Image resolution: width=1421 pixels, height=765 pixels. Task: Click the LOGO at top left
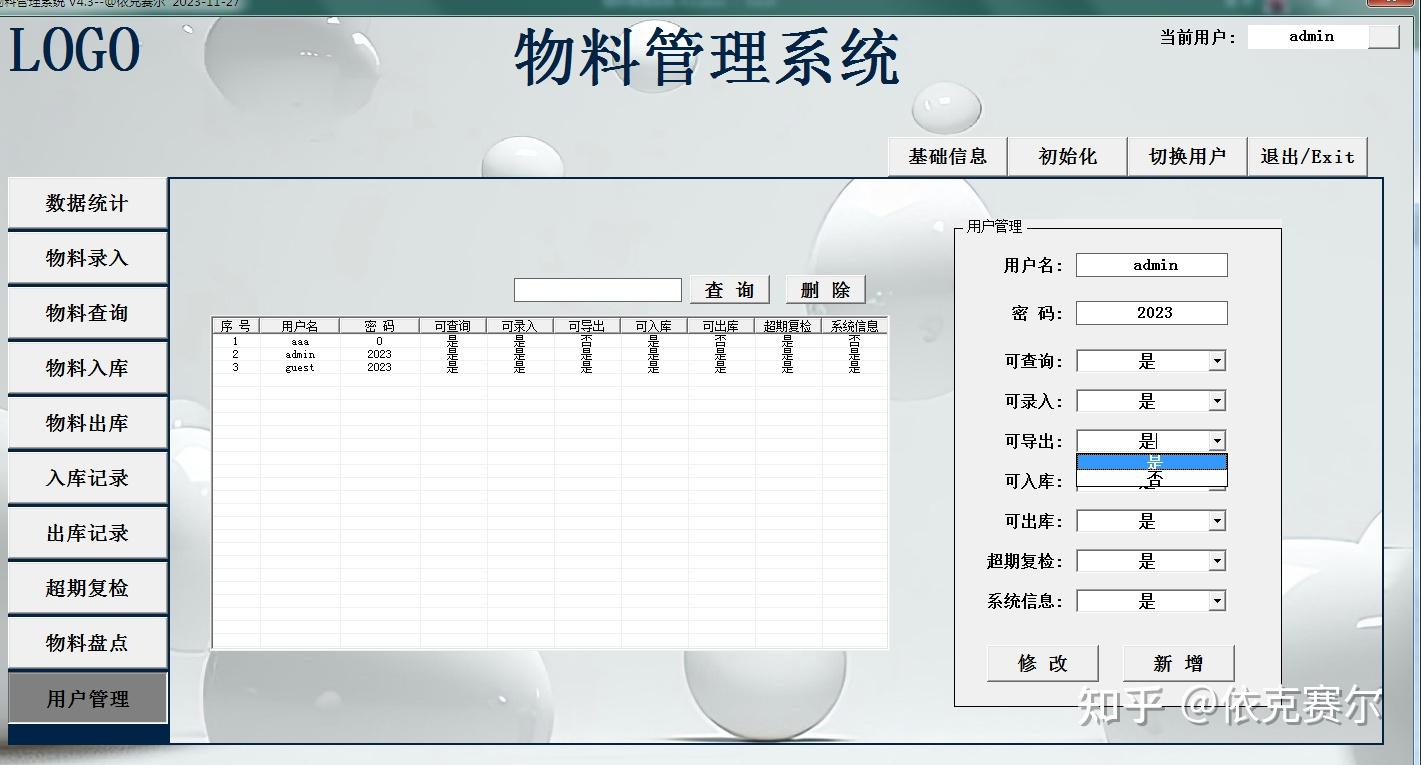(75, 50)
